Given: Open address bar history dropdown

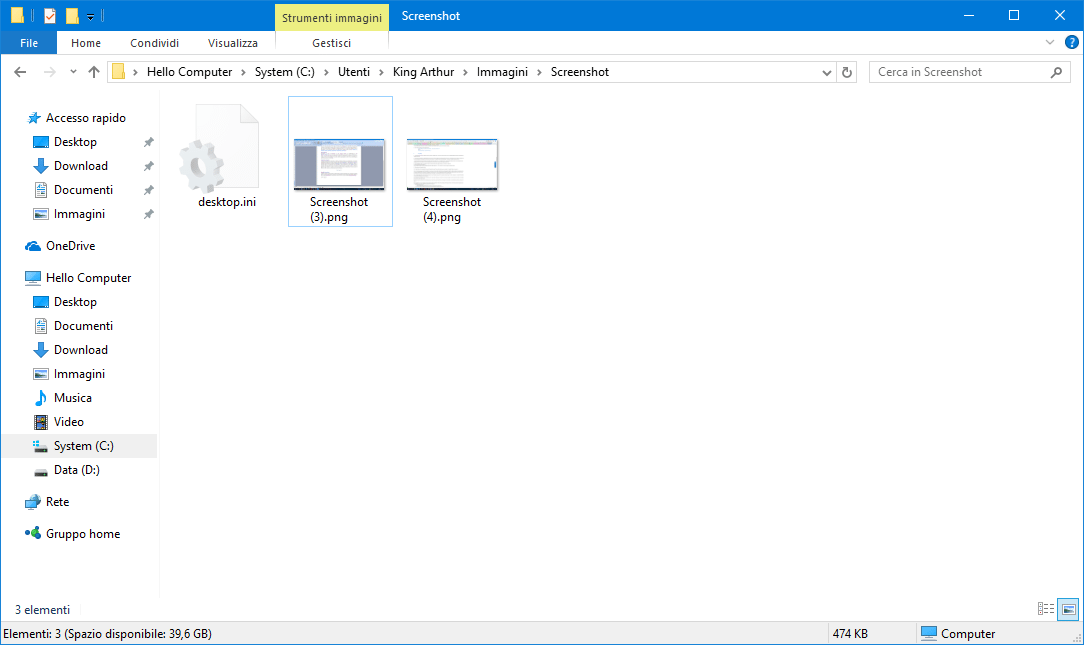Looking at the screenshot, I should (x=826, y=72).
